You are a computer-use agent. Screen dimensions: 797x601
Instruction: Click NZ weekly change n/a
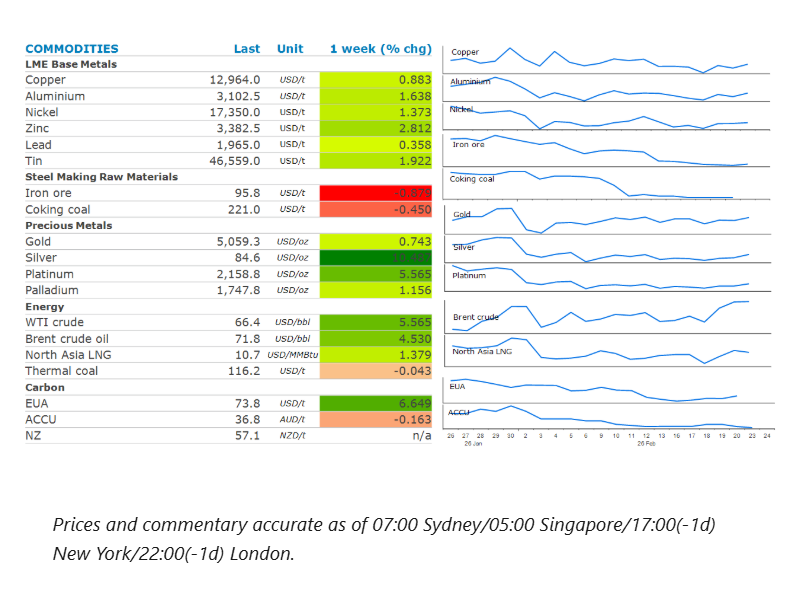coord(422,436)
